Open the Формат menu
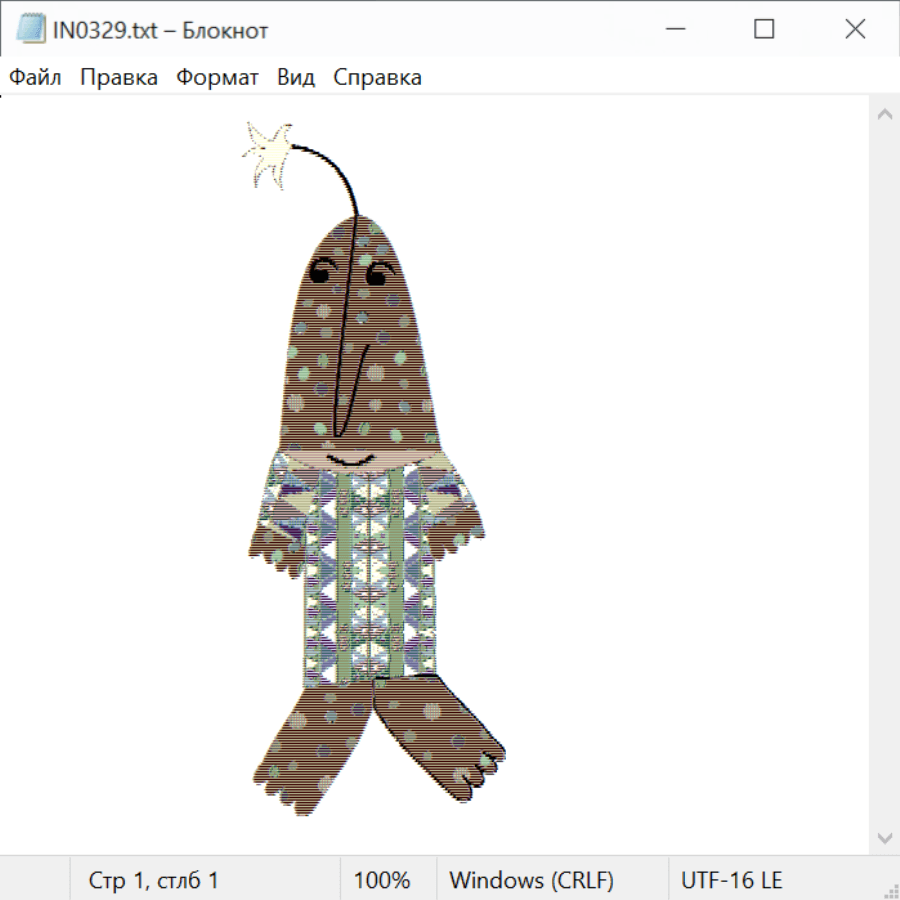The width and height of the screenshot is (900, 900). 217,78
